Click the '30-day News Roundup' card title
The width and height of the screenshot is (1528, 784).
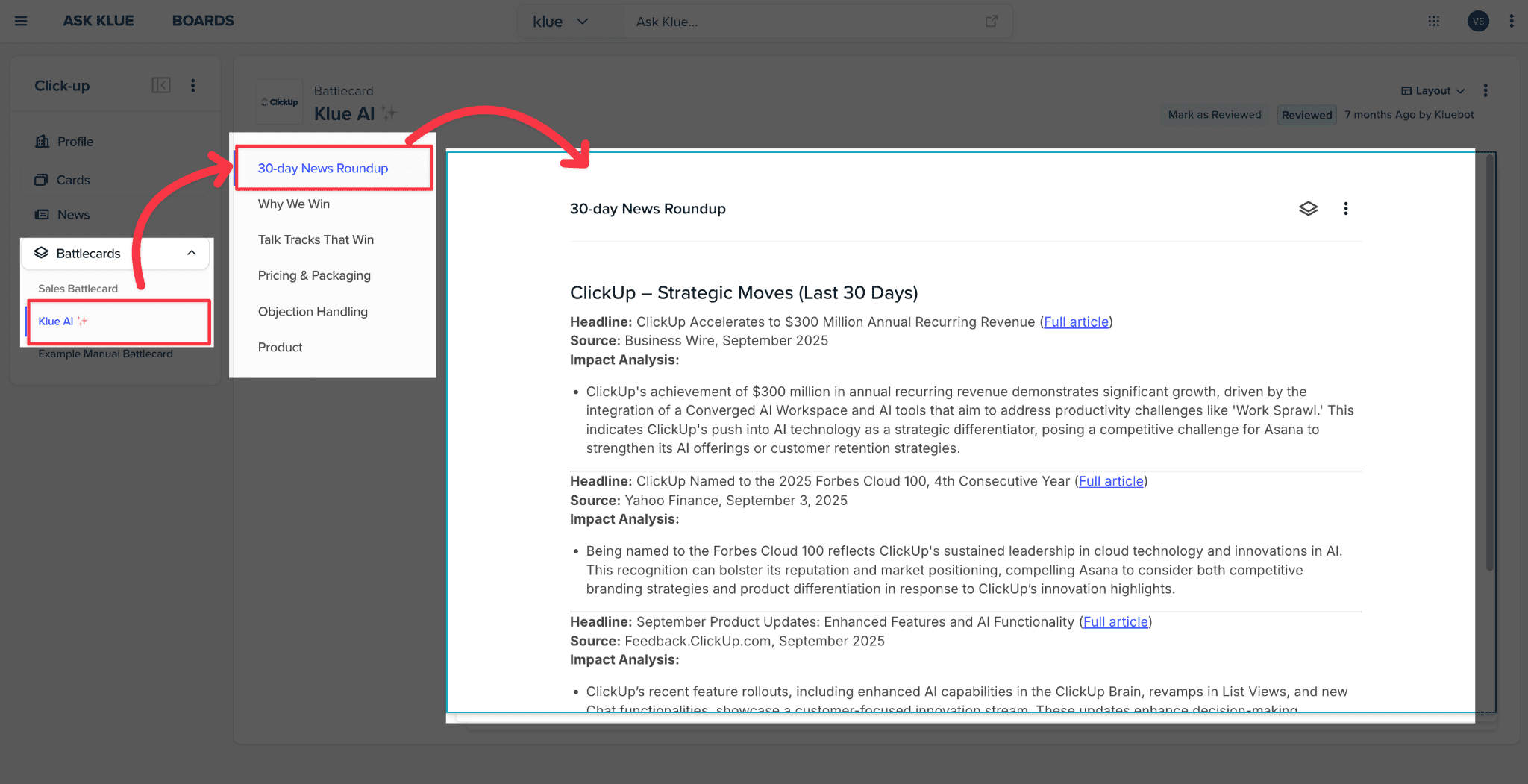click(648, 209)
